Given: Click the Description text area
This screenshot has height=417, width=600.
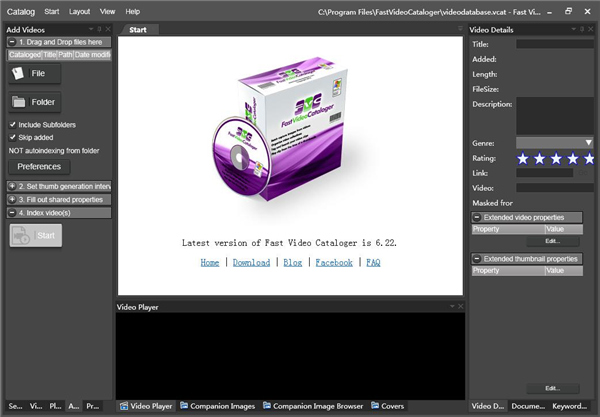Looking at the screenshot, I should pyautogui.click(x=555, y=116).
